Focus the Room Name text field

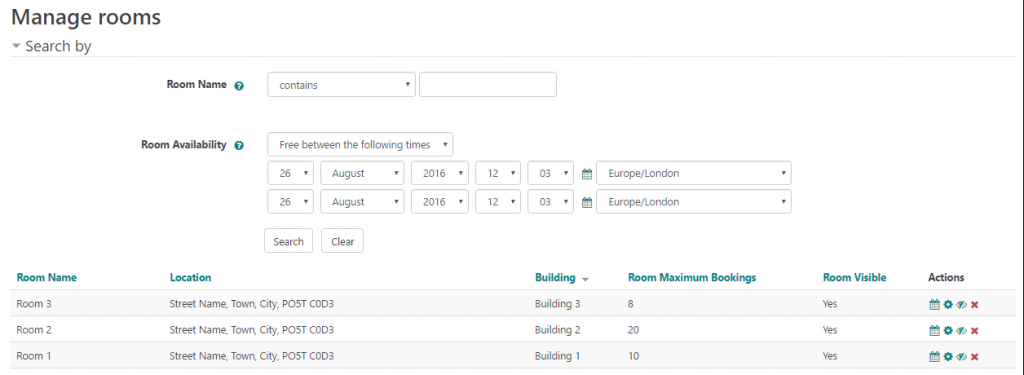488,85
